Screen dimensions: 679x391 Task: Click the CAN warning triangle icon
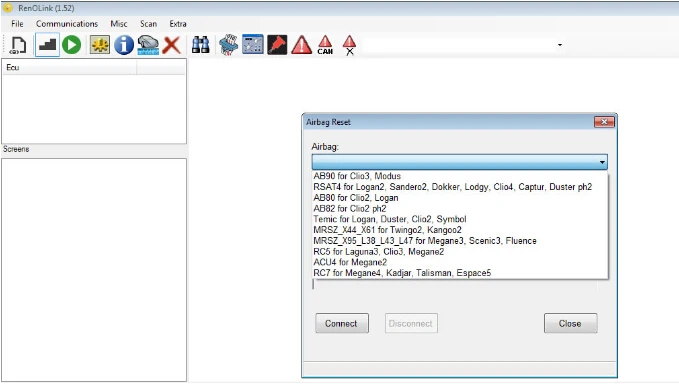tap(325, 45)
